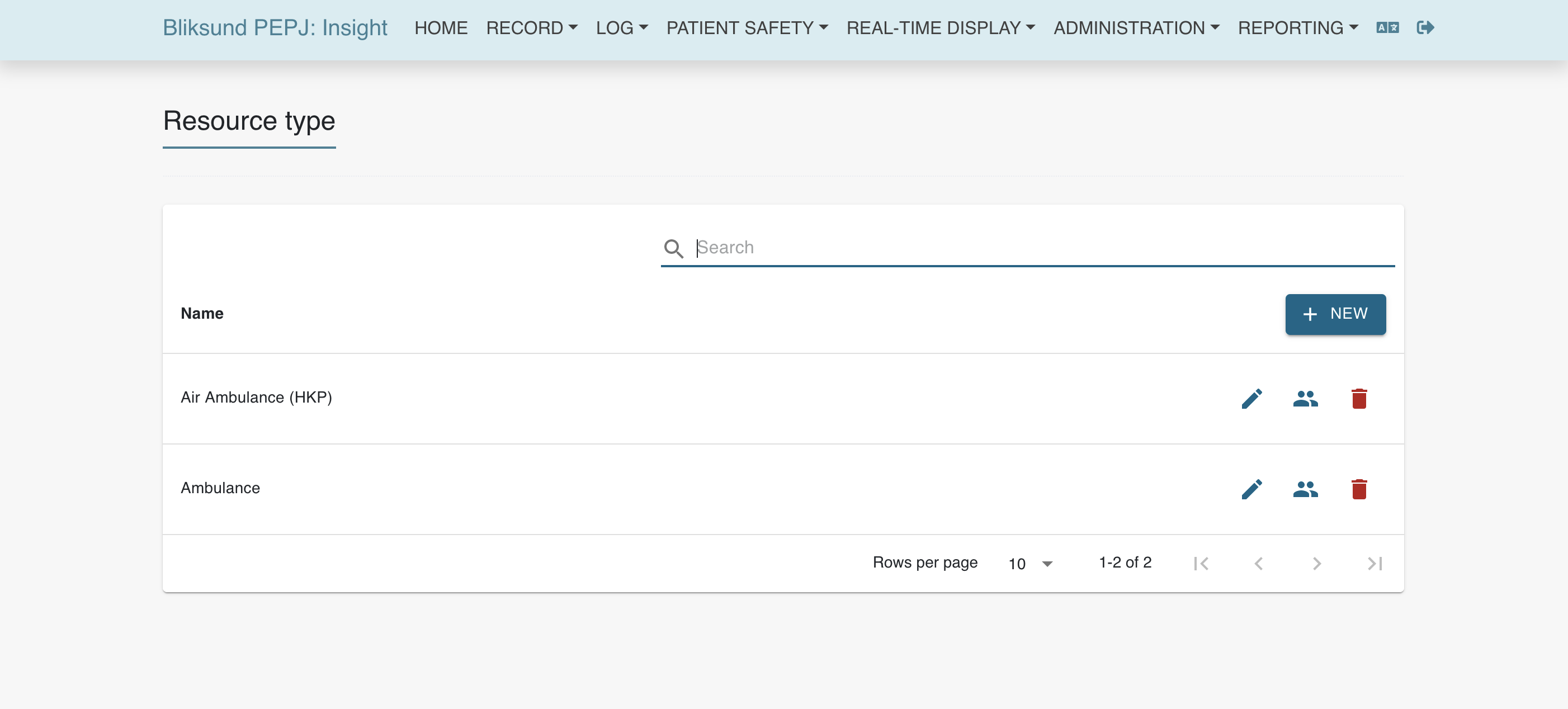Select the Air Ambulance (HKP) name cell
Screen dimensions: 1568x709
point(256,398)
